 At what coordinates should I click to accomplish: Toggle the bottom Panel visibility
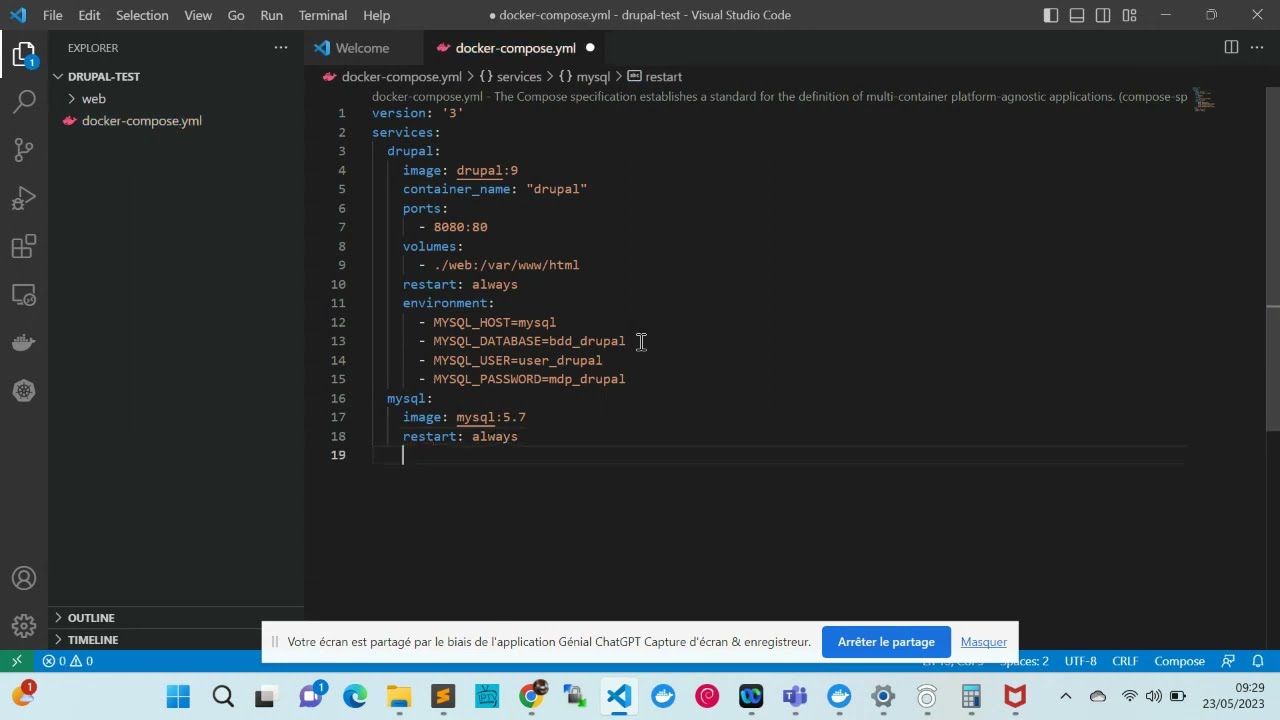(x=1077, y=15)
